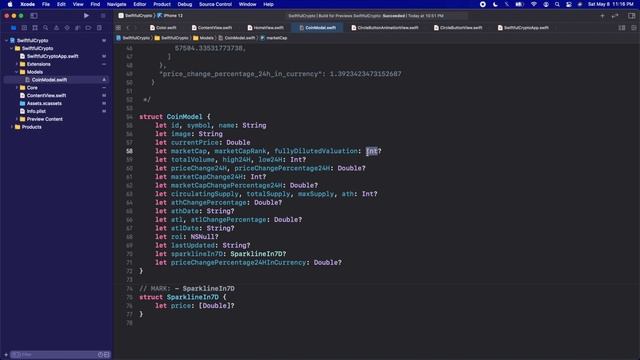Click the build status activity bar
The height and width of the screenshot is (360, 640).
[x=376, y=16]
